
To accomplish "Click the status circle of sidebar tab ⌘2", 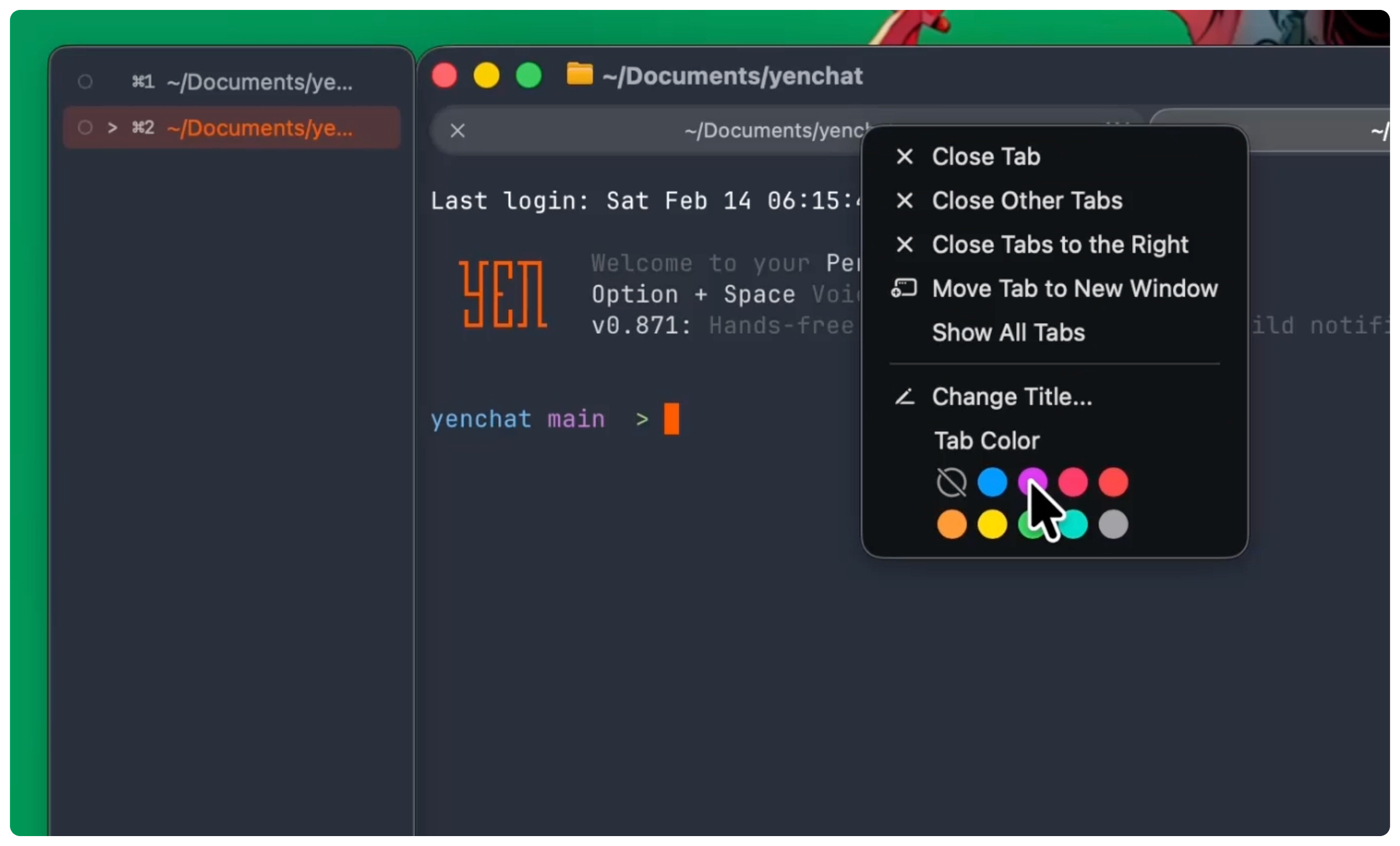I will coord(85,127).
